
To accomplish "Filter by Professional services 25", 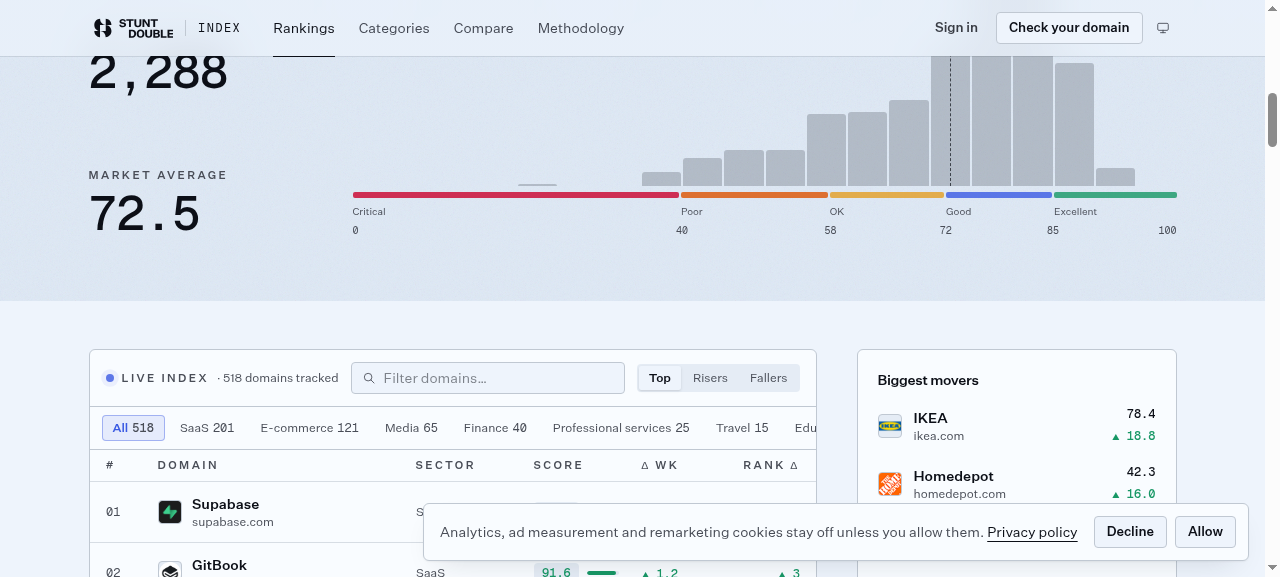I will point(621,428).
